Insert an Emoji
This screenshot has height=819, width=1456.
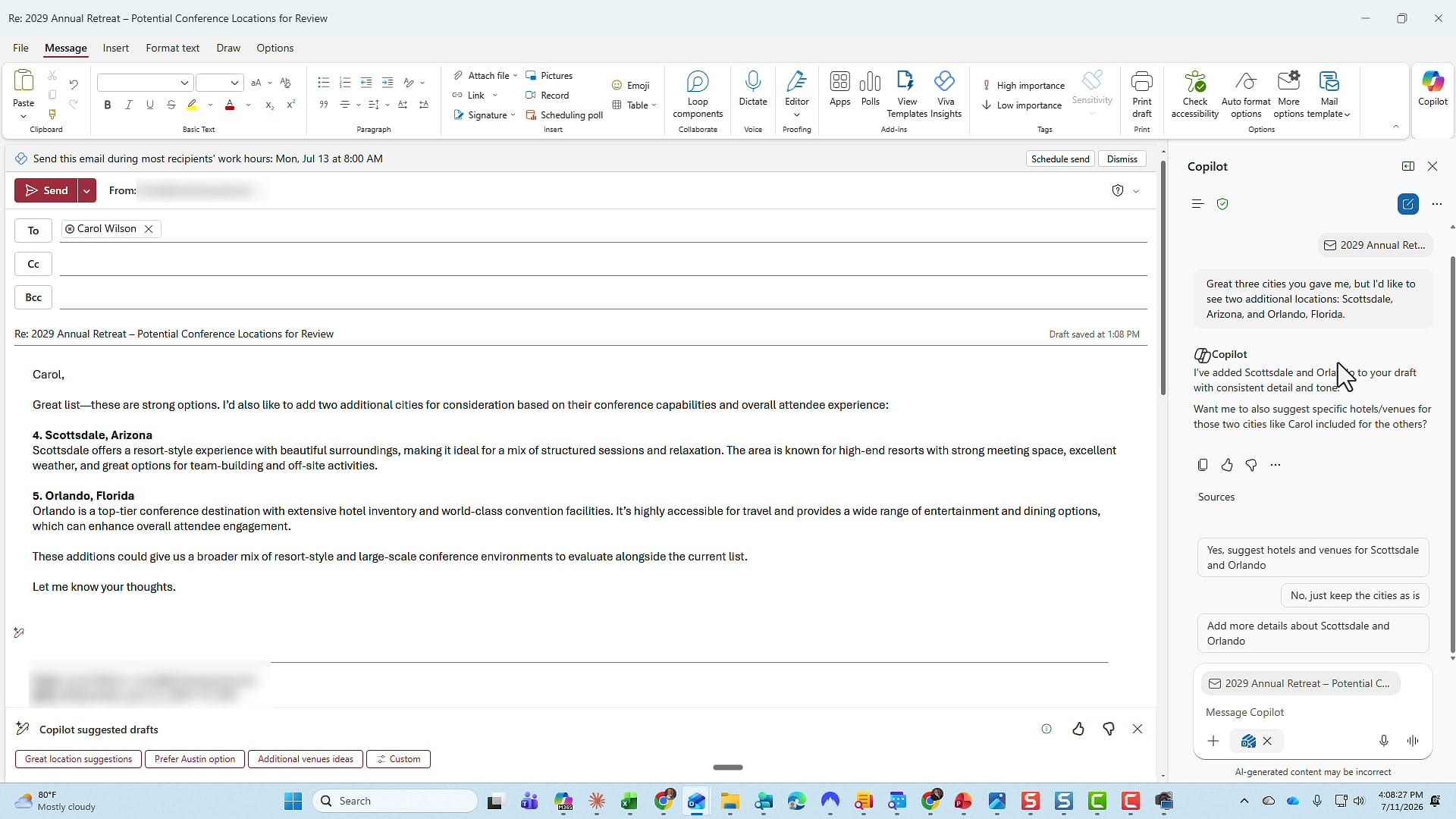pos(631,86)
